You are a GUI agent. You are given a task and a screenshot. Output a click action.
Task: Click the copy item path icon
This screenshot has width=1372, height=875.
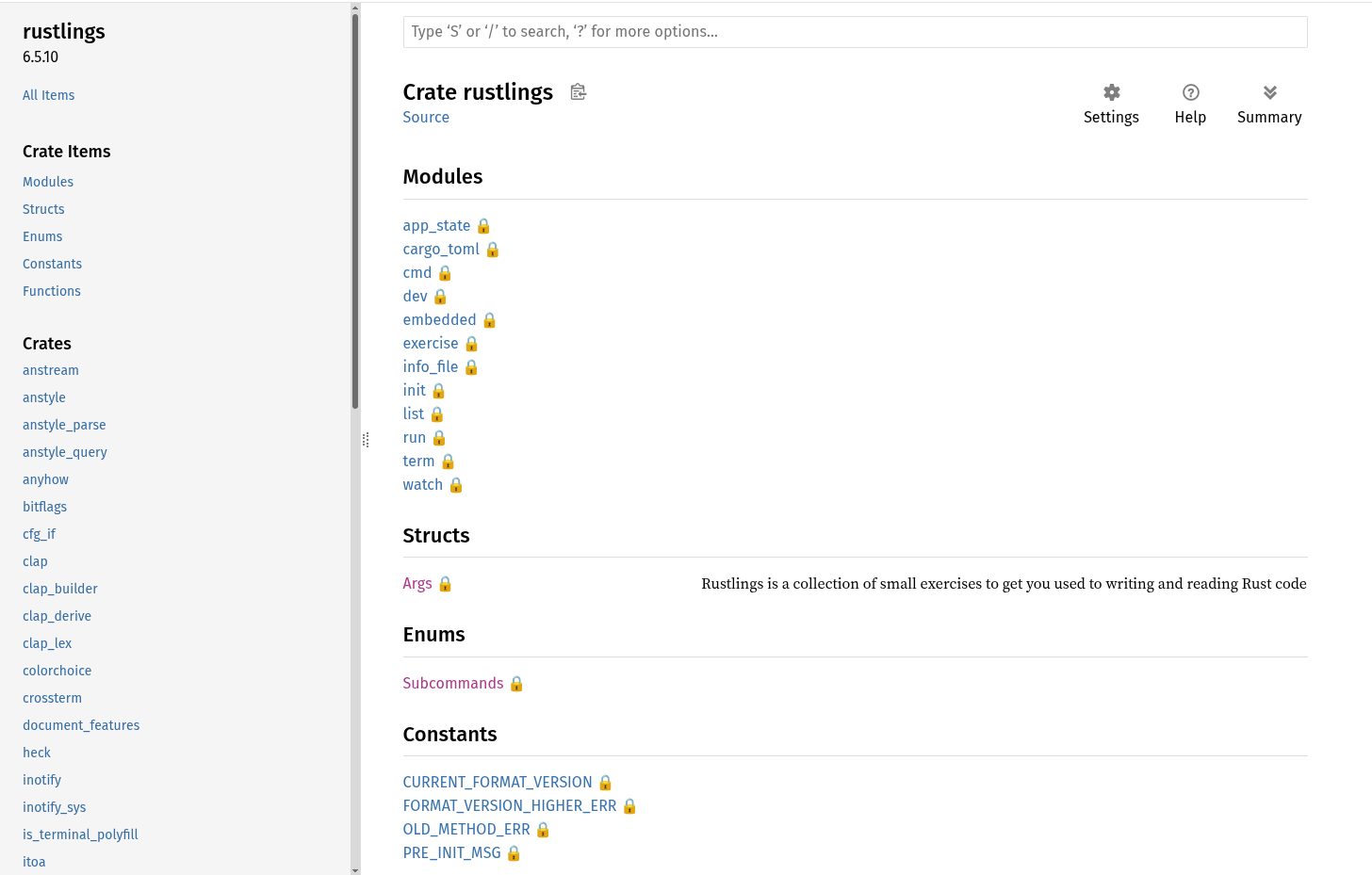tap(579, 92)
